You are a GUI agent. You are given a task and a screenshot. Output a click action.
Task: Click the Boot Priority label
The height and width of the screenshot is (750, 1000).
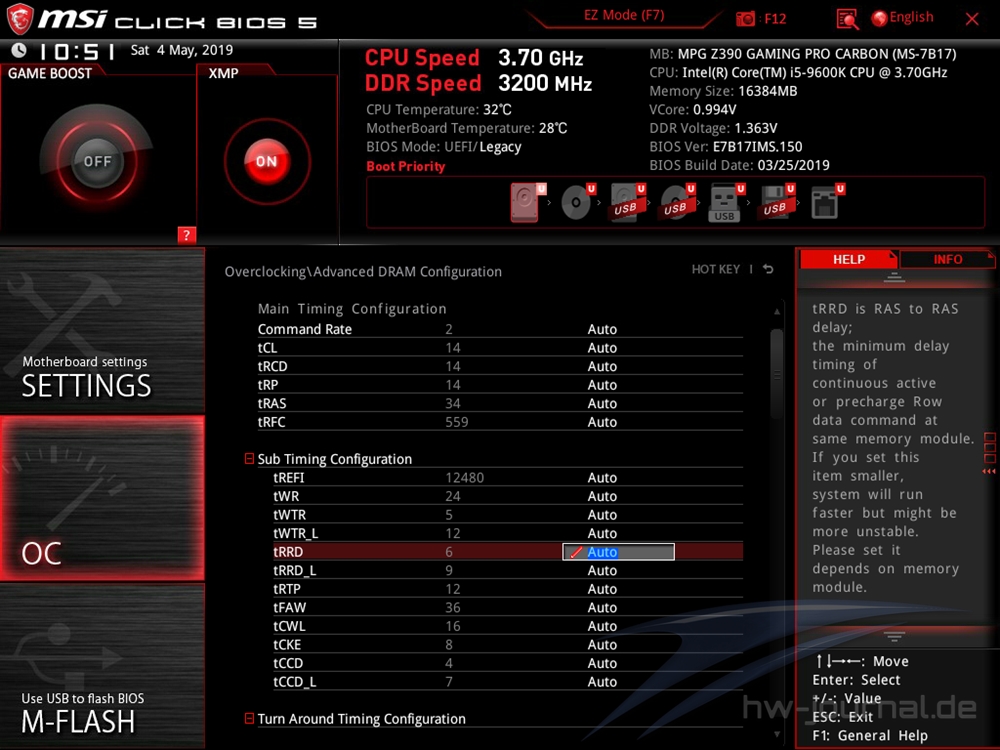click(x=406, y=166)
